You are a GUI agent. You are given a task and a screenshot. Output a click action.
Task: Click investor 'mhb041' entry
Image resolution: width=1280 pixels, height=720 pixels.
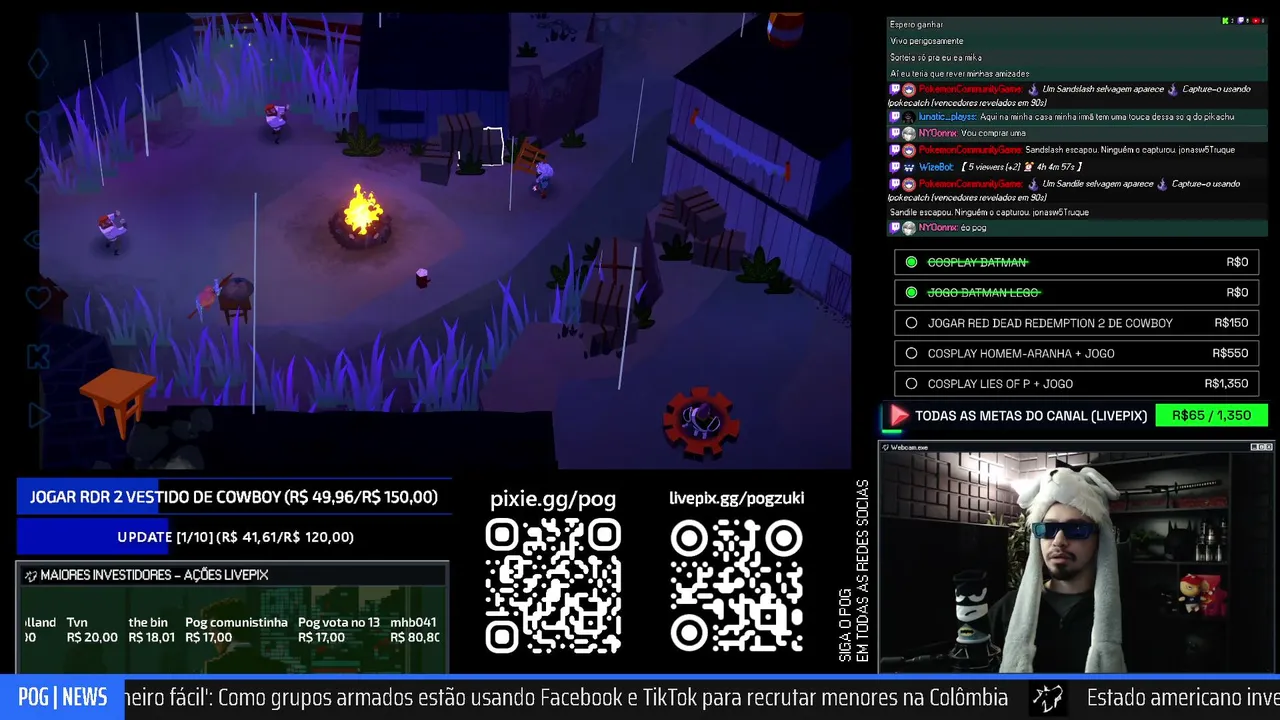tap(414, 630)
